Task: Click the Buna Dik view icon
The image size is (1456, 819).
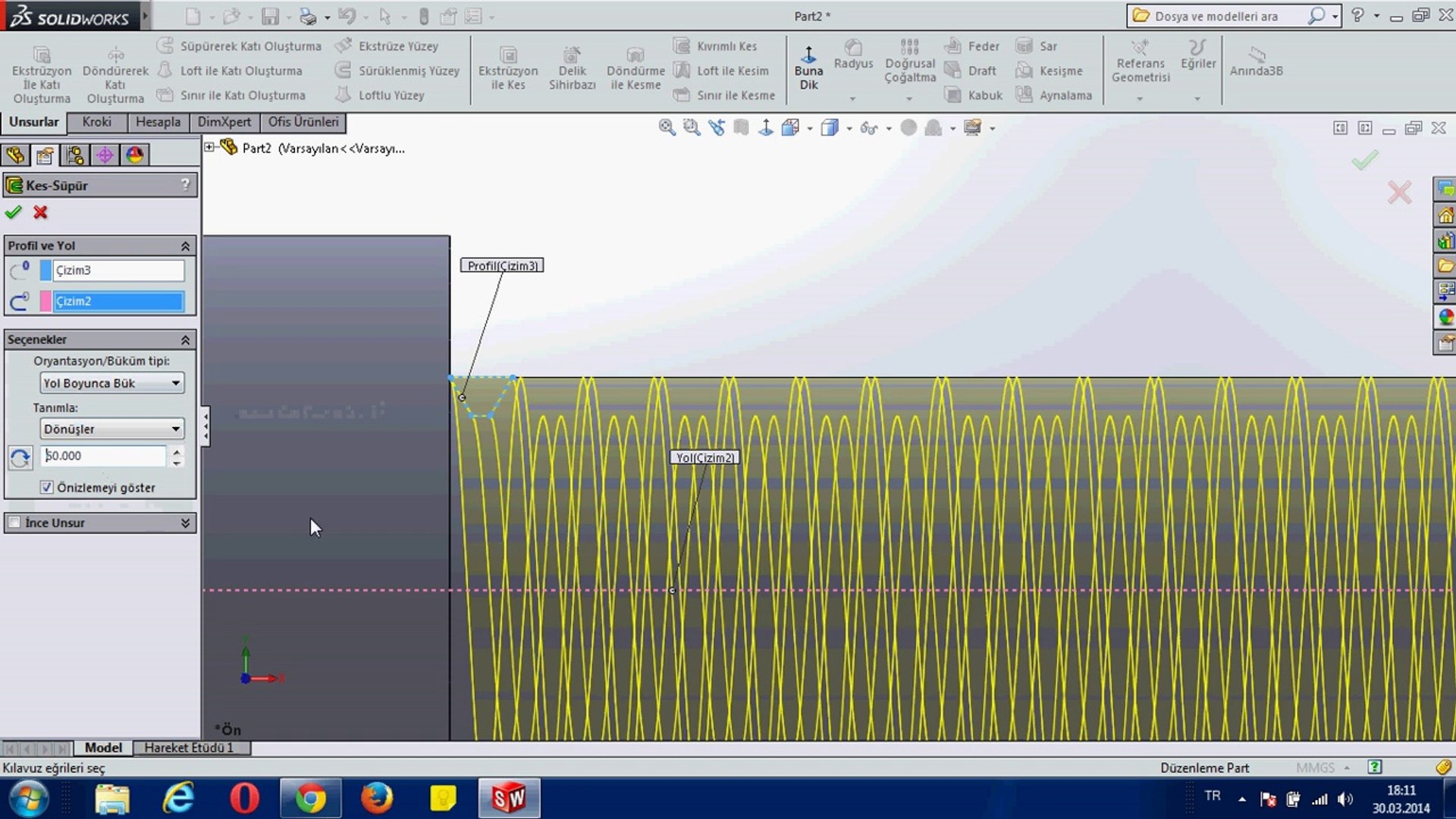Action: (x=808, y=67)
